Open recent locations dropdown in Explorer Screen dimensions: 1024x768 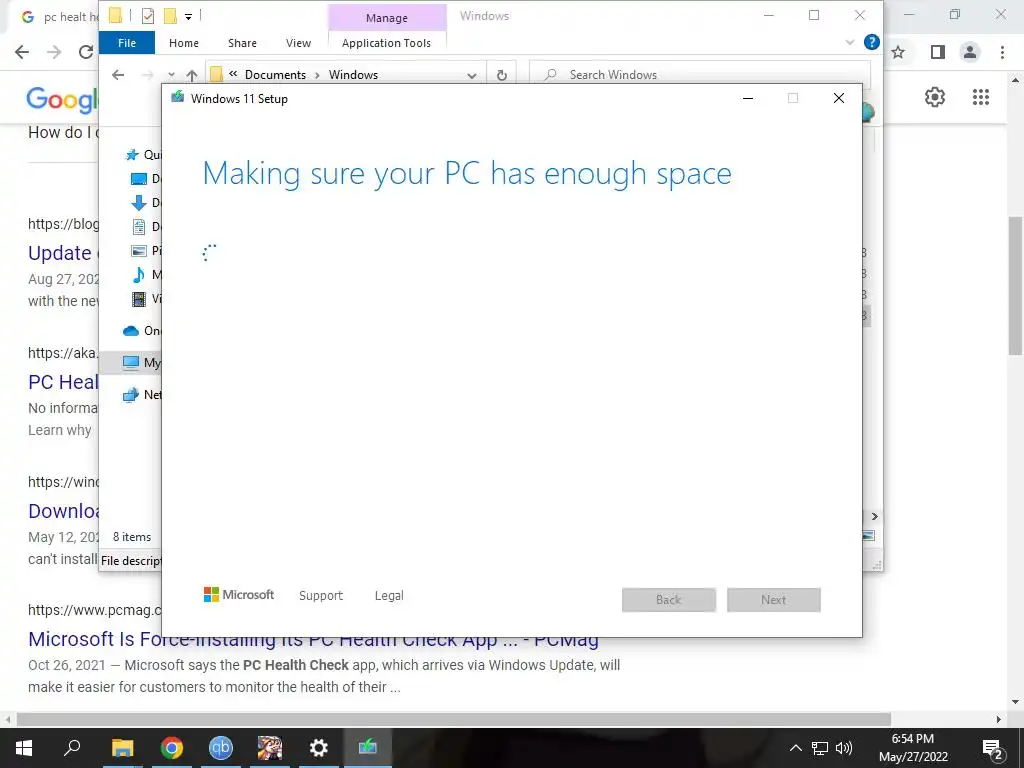(171, 75)
